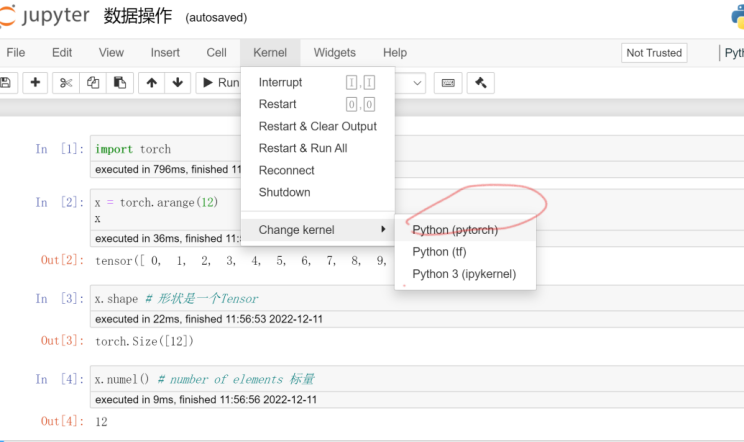The height and width of the screenshot is (442, 744).
Task: Click the hammer toolbar icon
Action: (x=481, y=83)
